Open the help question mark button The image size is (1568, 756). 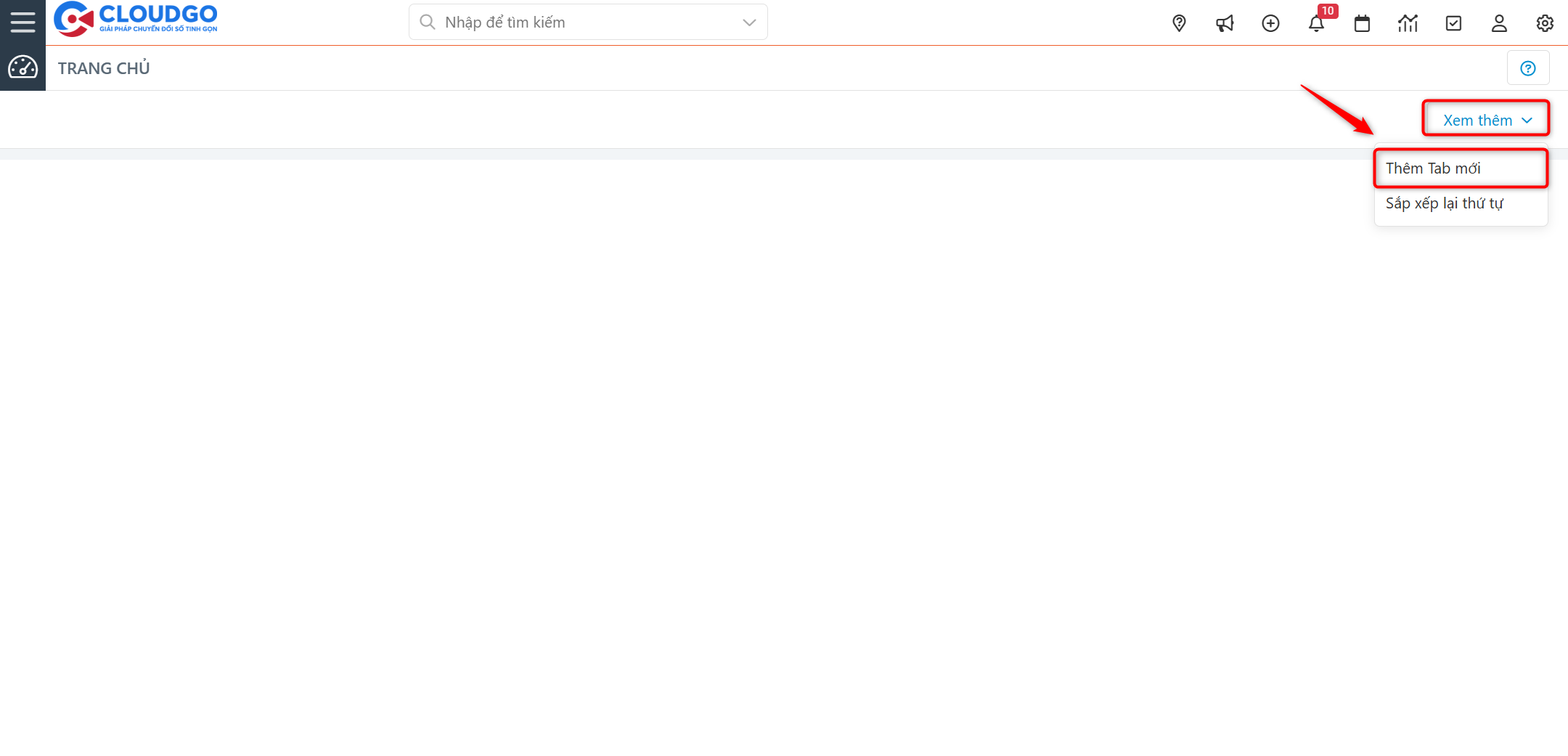(x=1528, y=68)
